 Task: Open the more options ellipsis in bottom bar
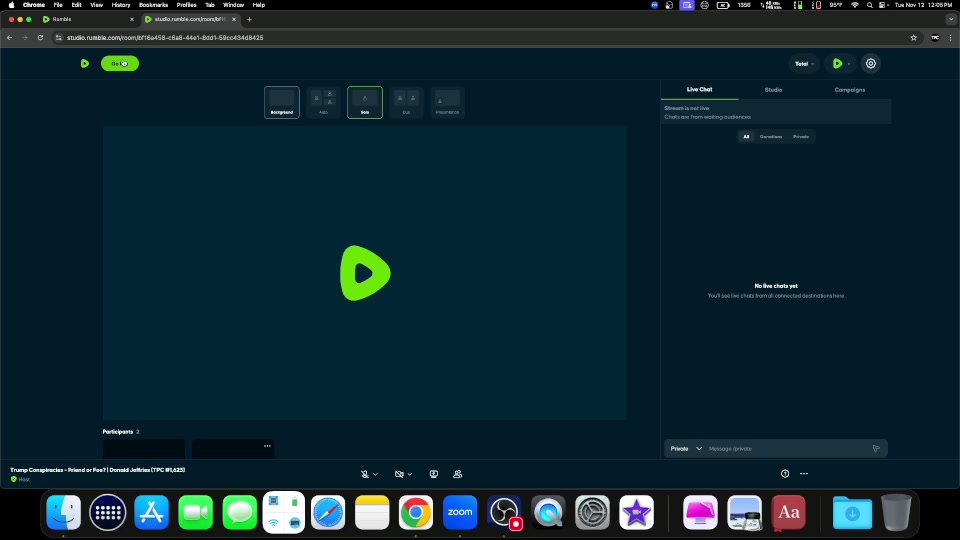coord(804,474)
